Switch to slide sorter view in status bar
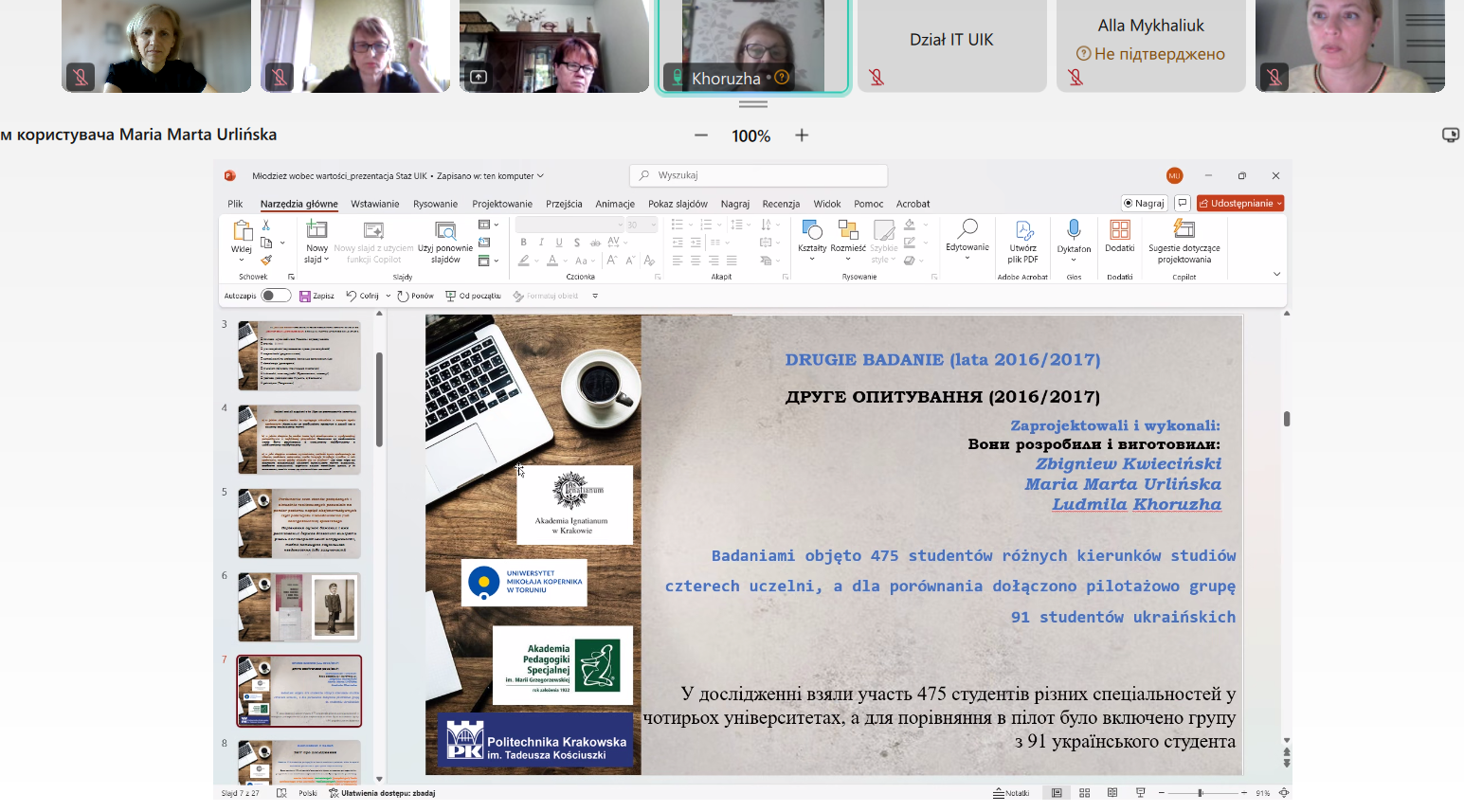The width and height of the screenshot is (1464, 812). pos(1084,793)
